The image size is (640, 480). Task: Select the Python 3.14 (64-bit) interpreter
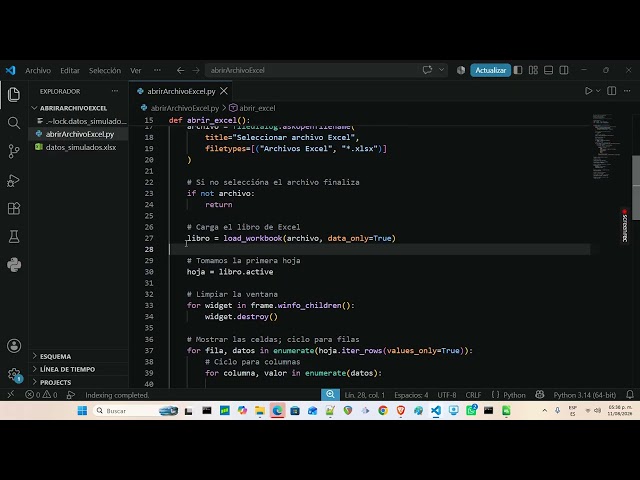[584, 395]
